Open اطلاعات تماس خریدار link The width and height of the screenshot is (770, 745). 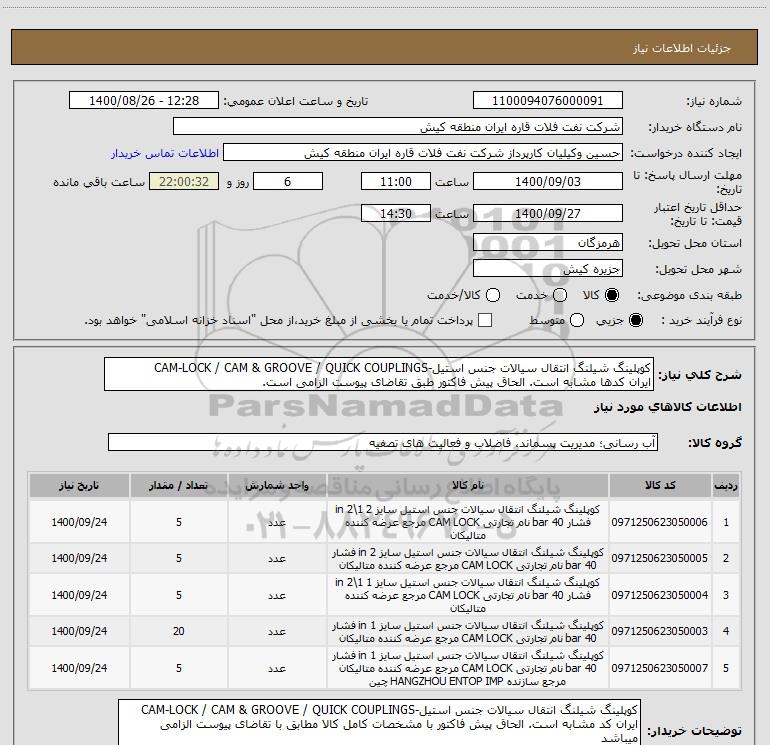tap(165, 153)
